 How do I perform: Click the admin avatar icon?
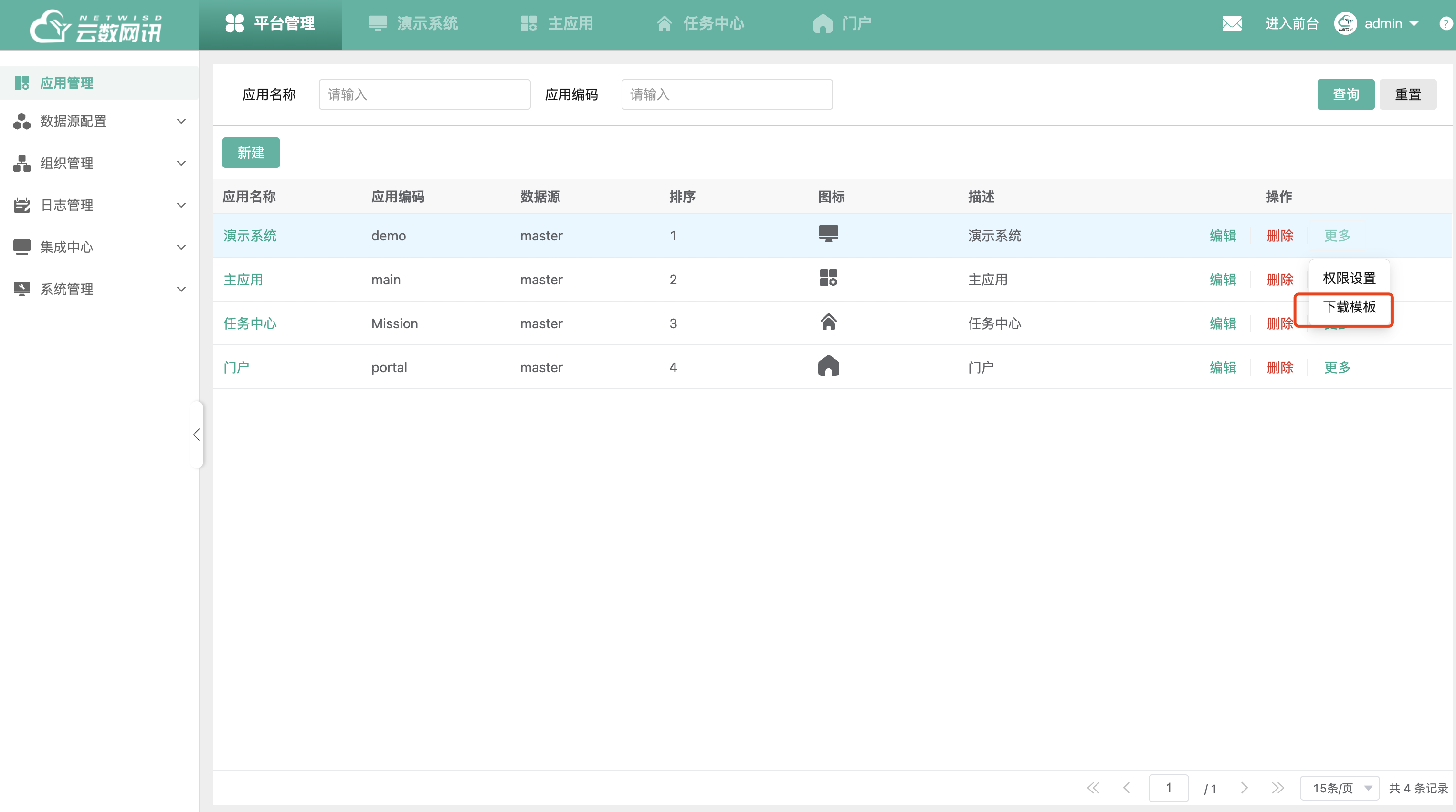(x=1346, y=23)
